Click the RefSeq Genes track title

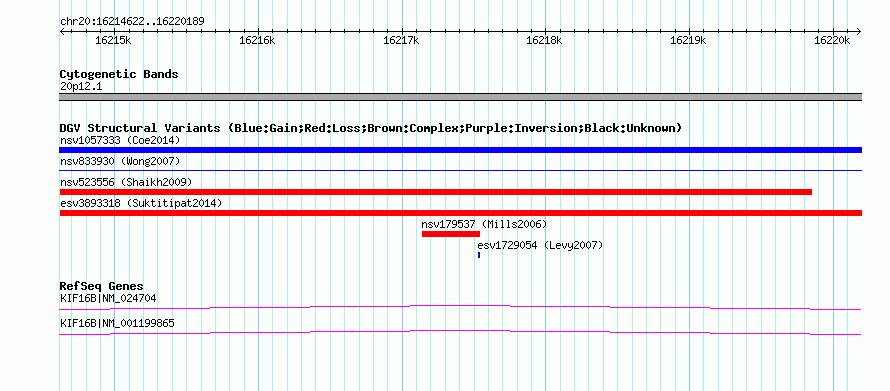(x=102, y=286)
